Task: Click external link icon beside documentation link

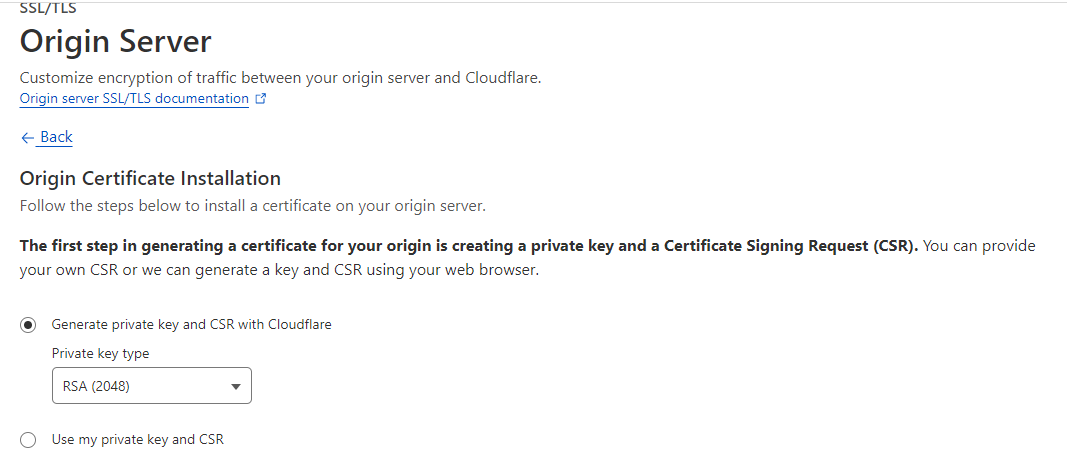Action: point(261,99)
